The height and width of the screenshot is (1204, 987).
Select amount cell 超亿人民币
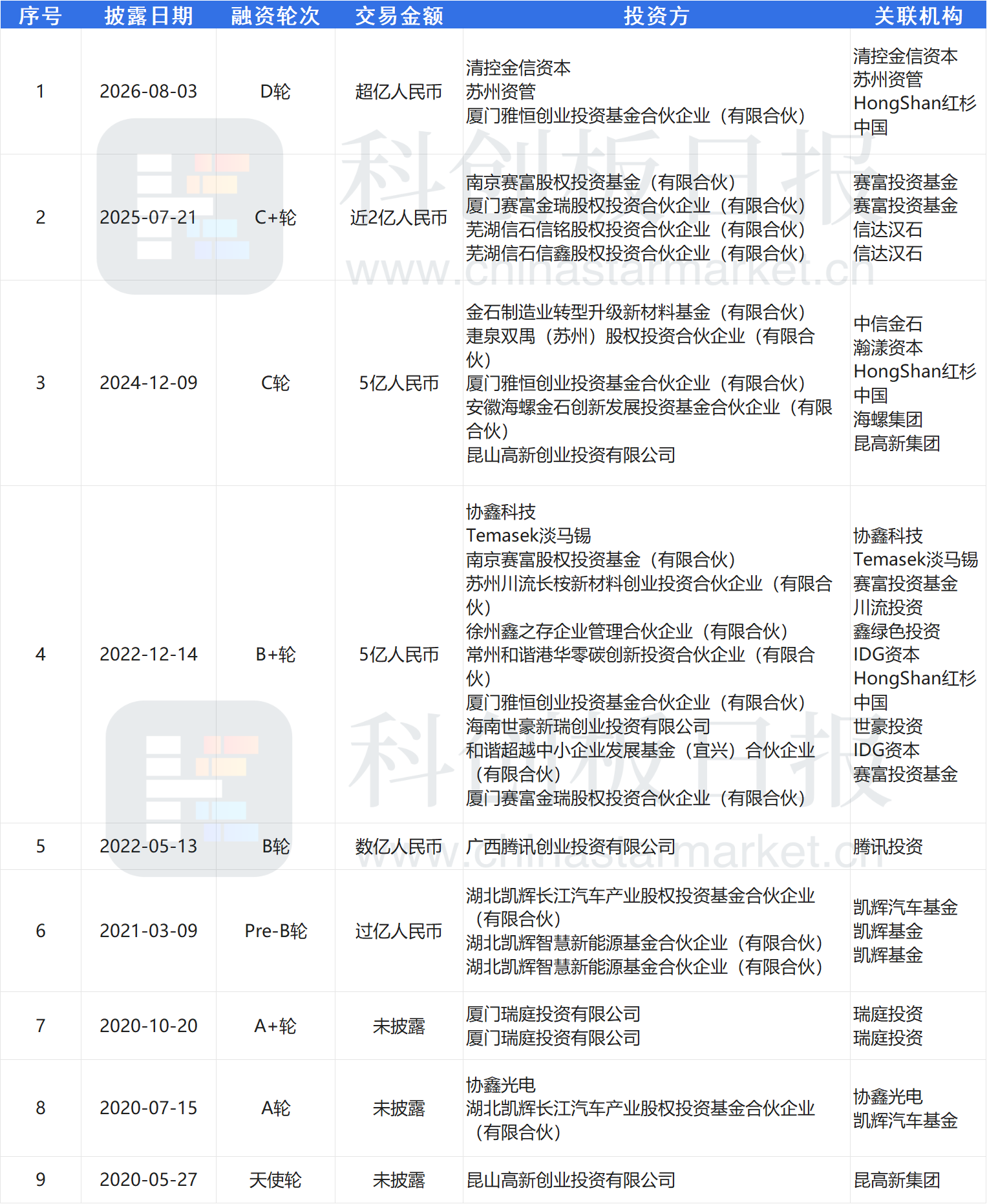[x=399, y=91]
